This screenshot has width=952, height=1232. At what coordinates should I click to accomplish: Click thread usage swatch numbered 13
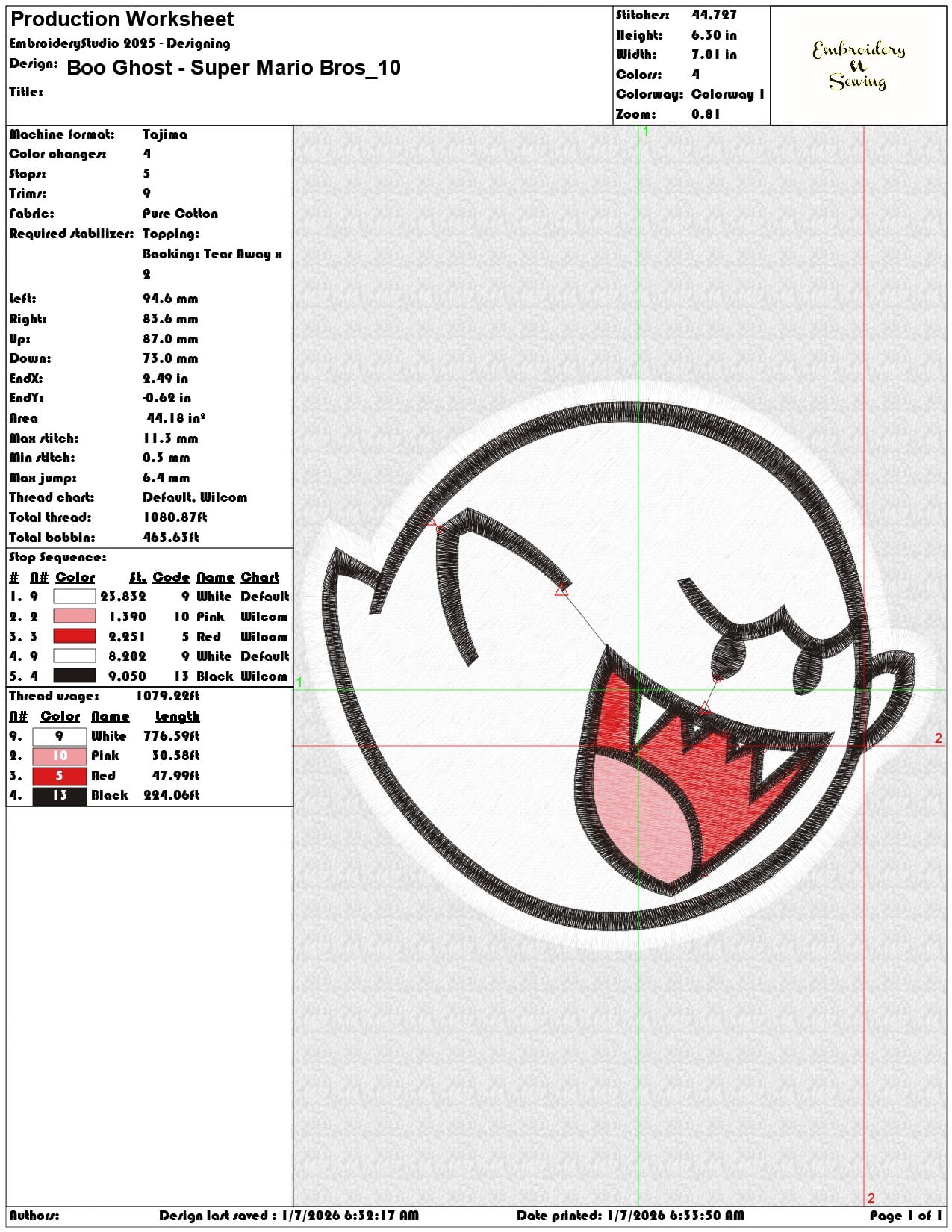60,796
